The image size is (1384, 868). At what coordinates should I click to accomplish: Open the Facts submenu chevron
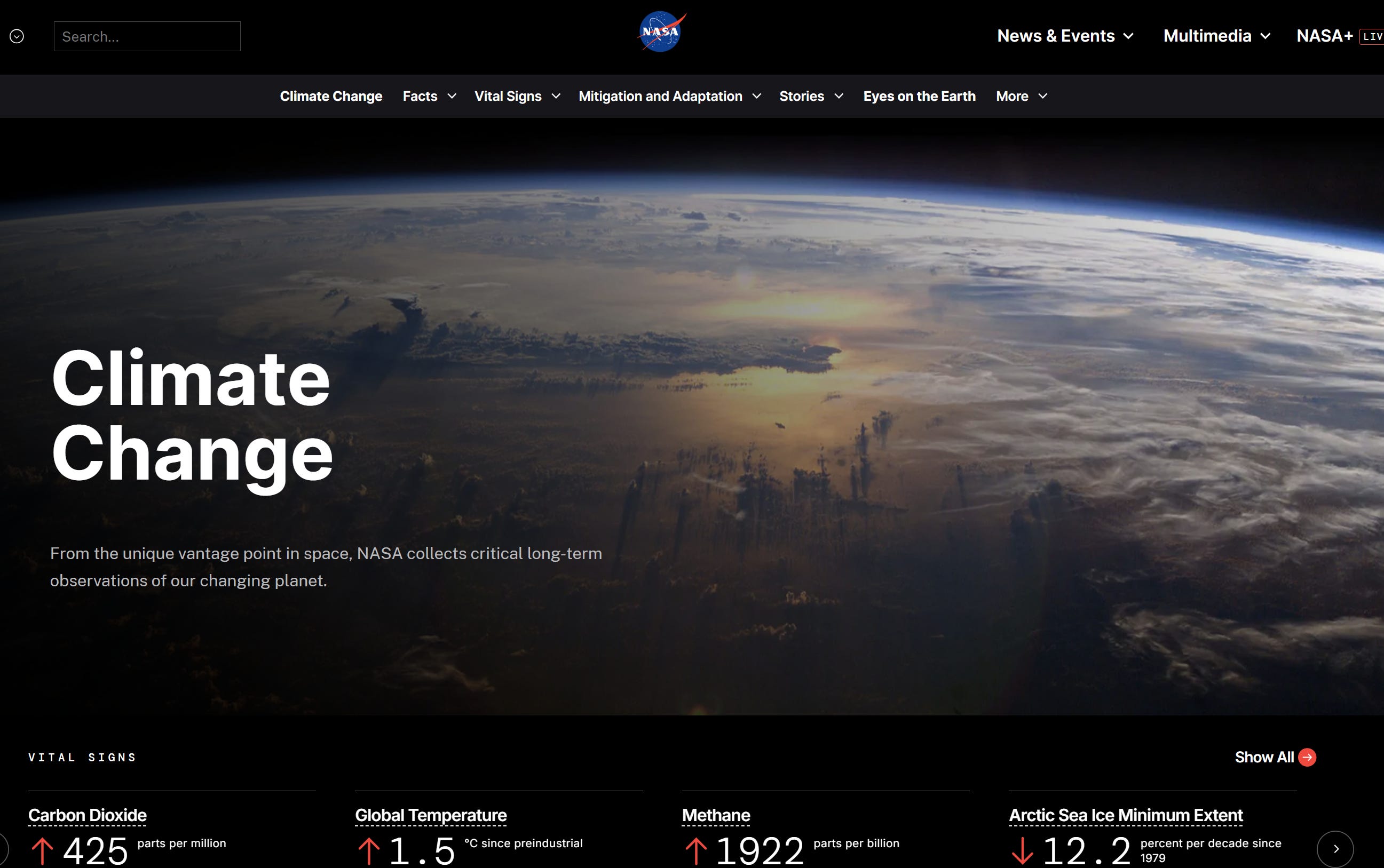coord(452,96)
